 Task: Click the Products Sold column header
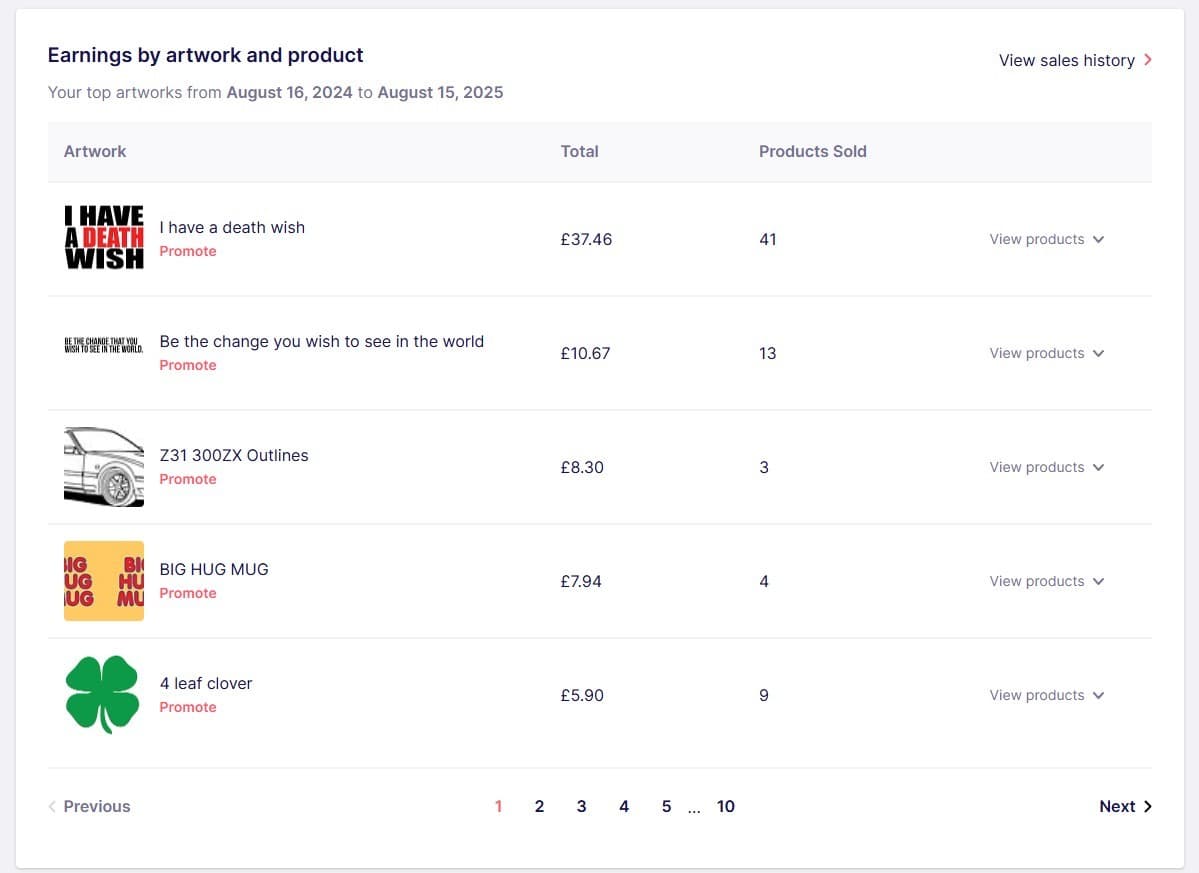[x=813, y=151]
